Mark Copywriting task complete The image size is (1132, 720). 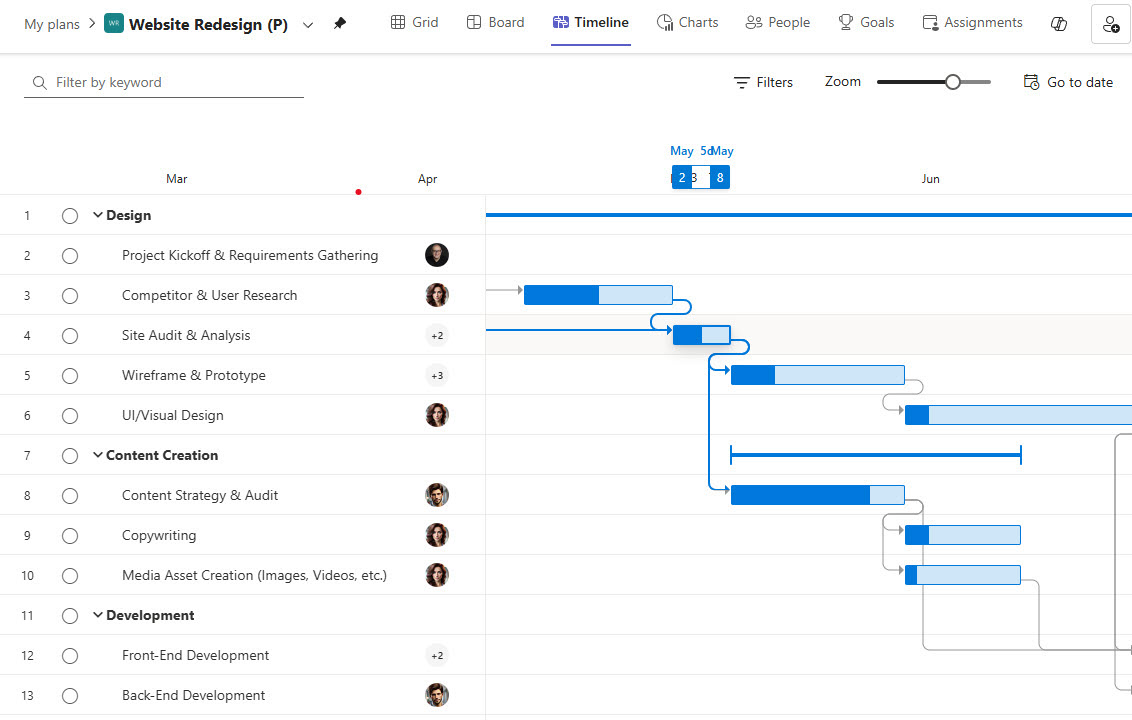[x=70, y=536]
